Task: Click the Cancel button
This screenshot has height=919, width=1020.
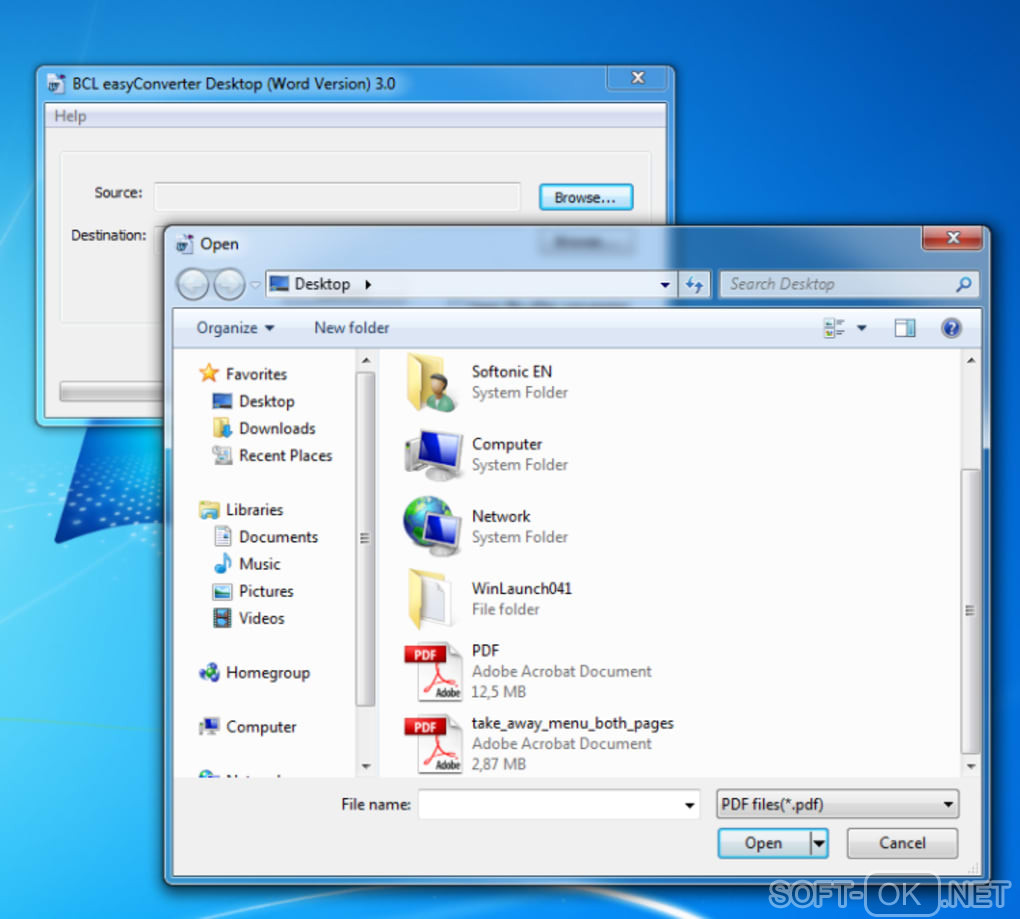Action: [x=901, y=843]
